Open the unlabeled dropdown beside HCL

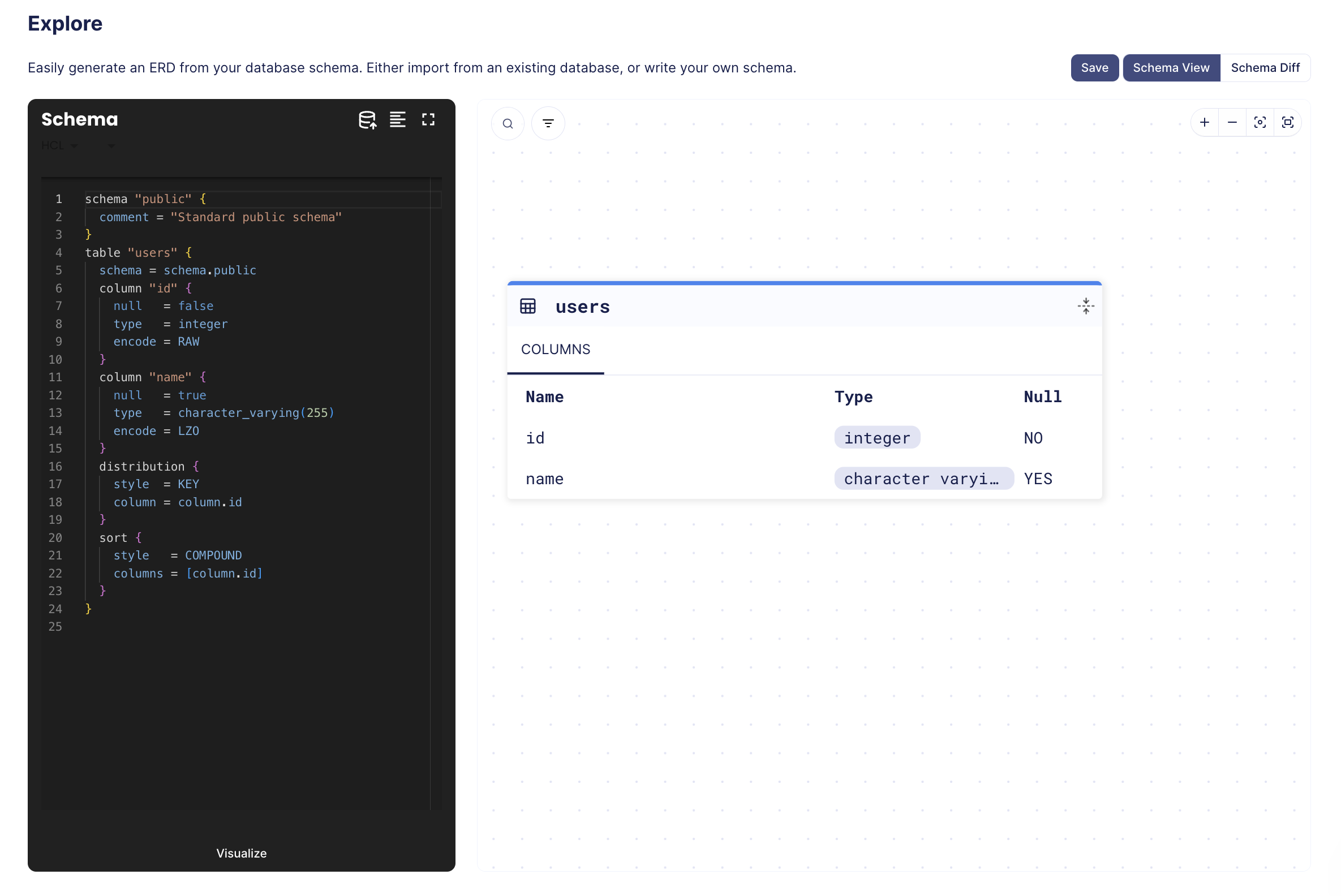pos(111,146)
